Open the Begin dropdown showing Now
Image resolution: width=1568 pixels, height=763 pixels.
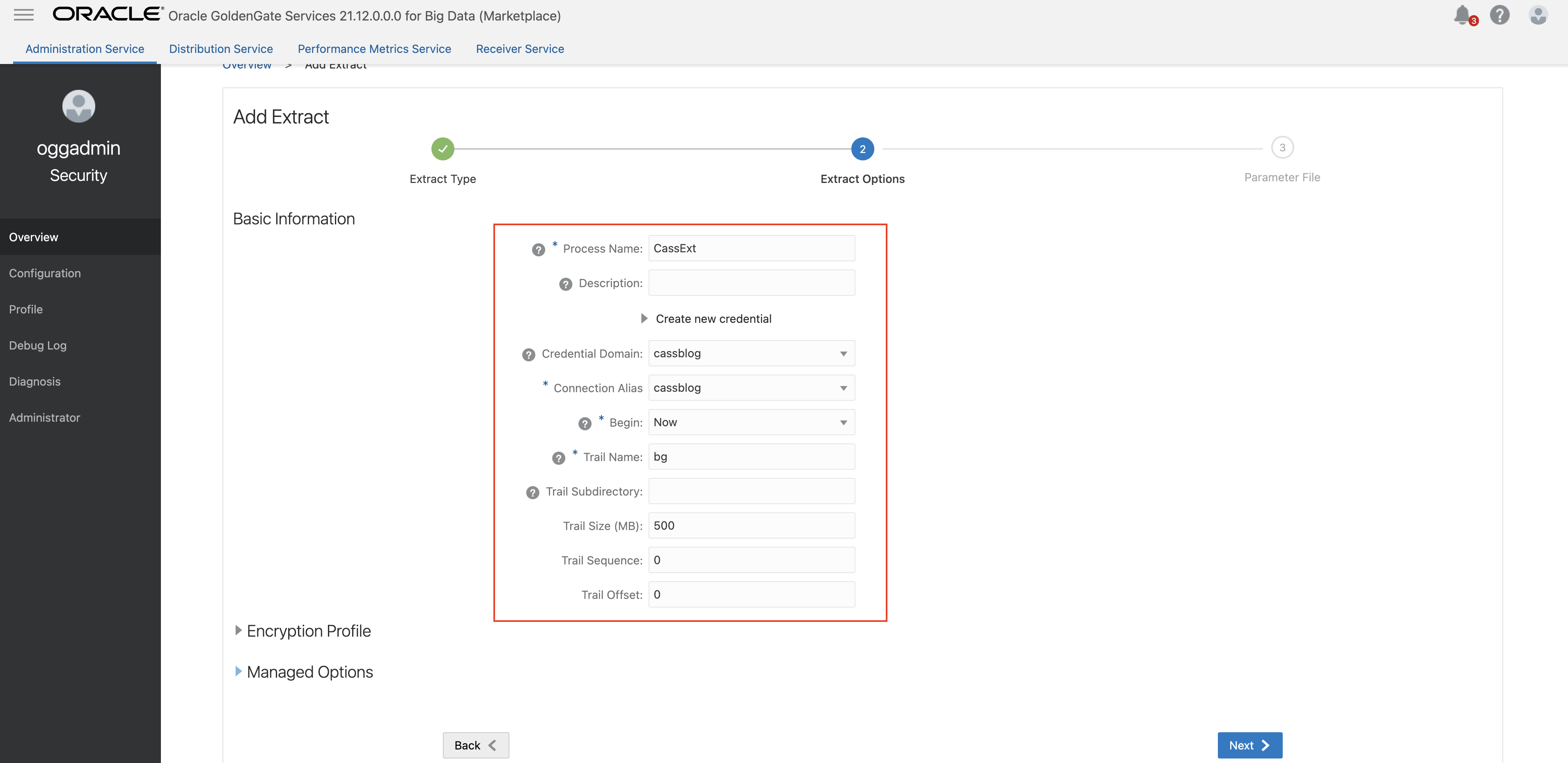(751, 422)
